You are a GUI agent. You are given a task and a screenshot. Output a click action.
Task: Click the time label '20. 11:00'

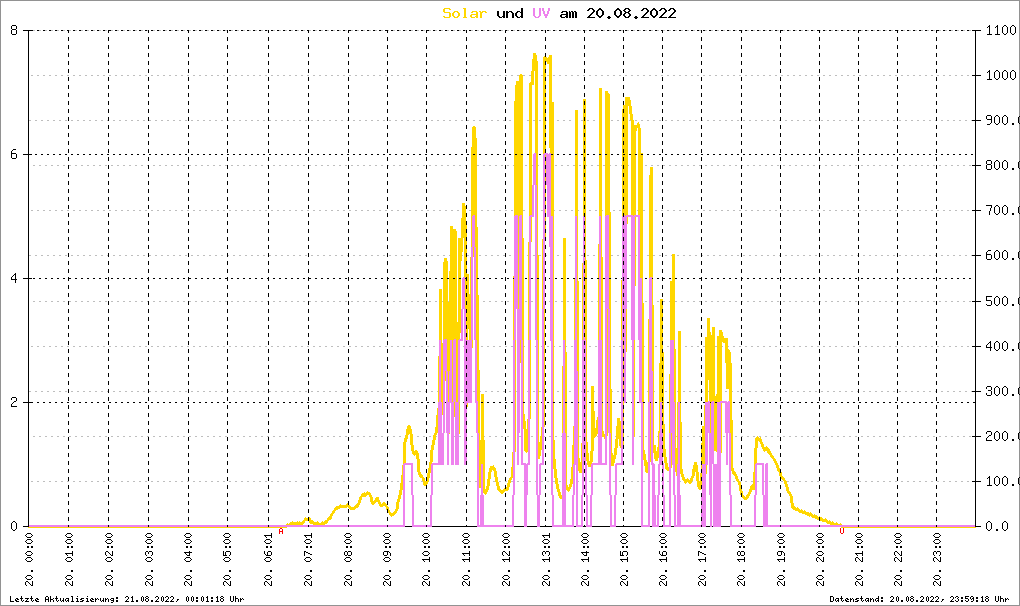point(466,560)
